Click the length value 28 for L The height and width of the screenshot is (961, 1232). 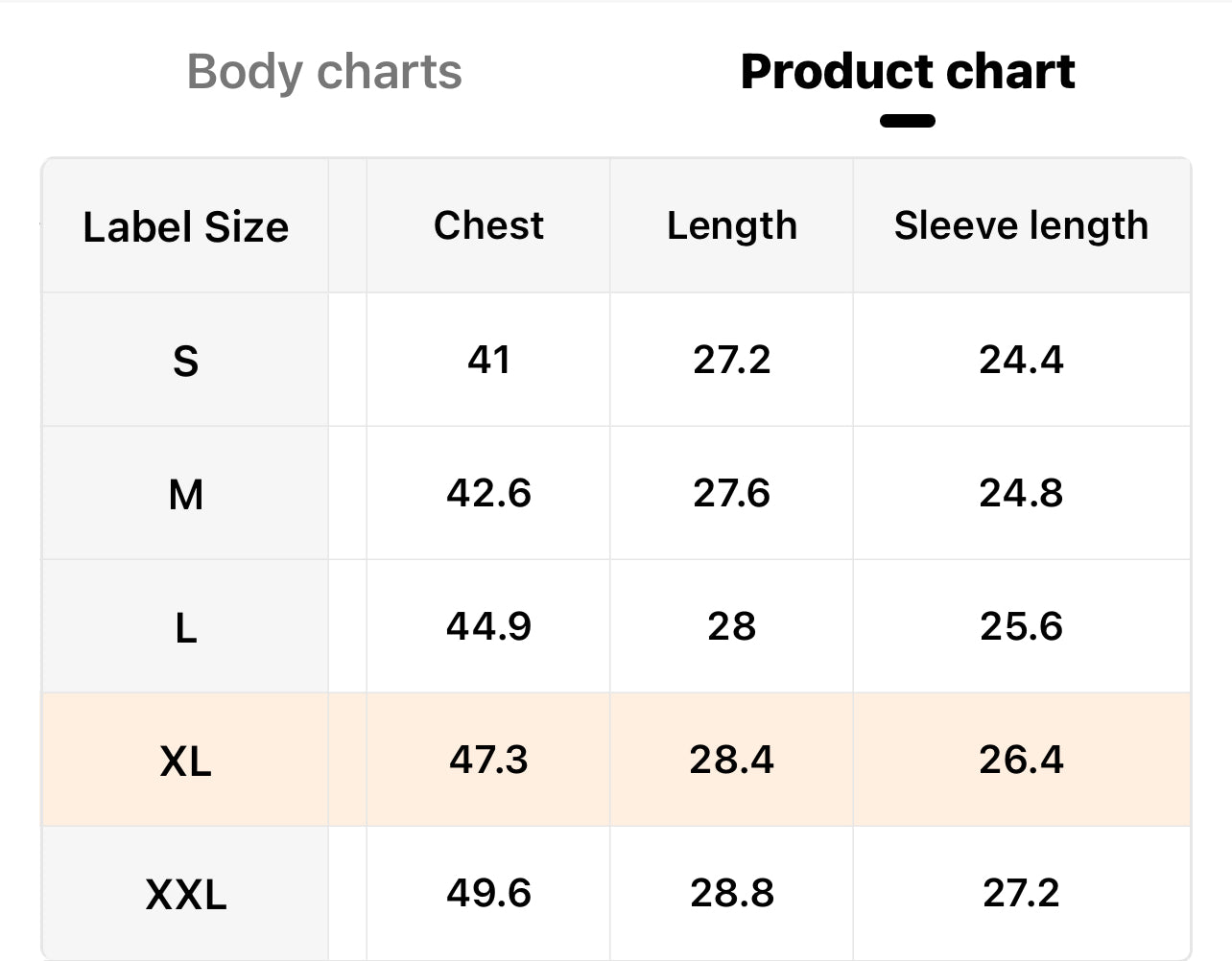pyautogui.click(x=731, y=626)
